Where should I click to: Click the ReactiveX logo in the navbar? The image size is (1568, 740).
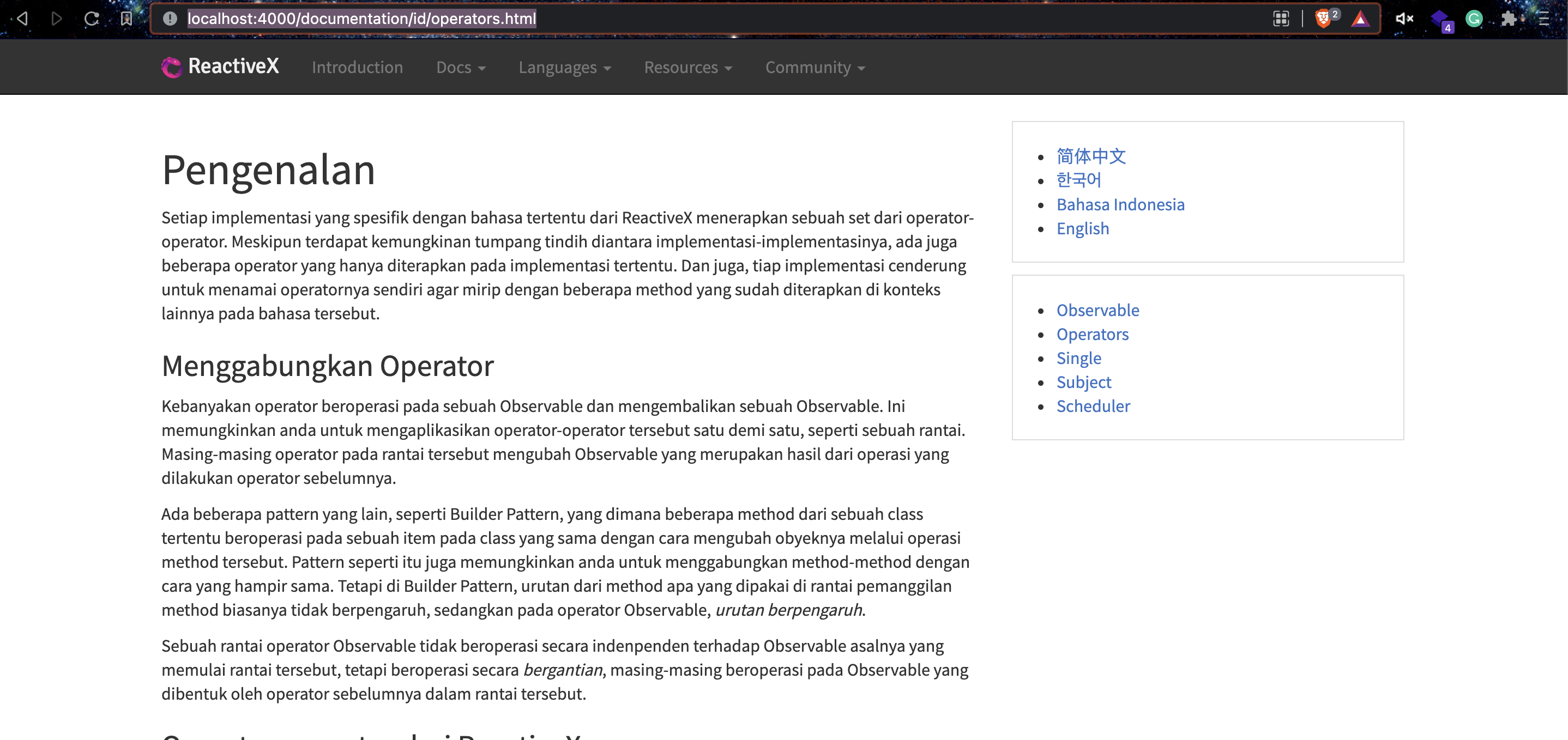(x=219, y=67)
